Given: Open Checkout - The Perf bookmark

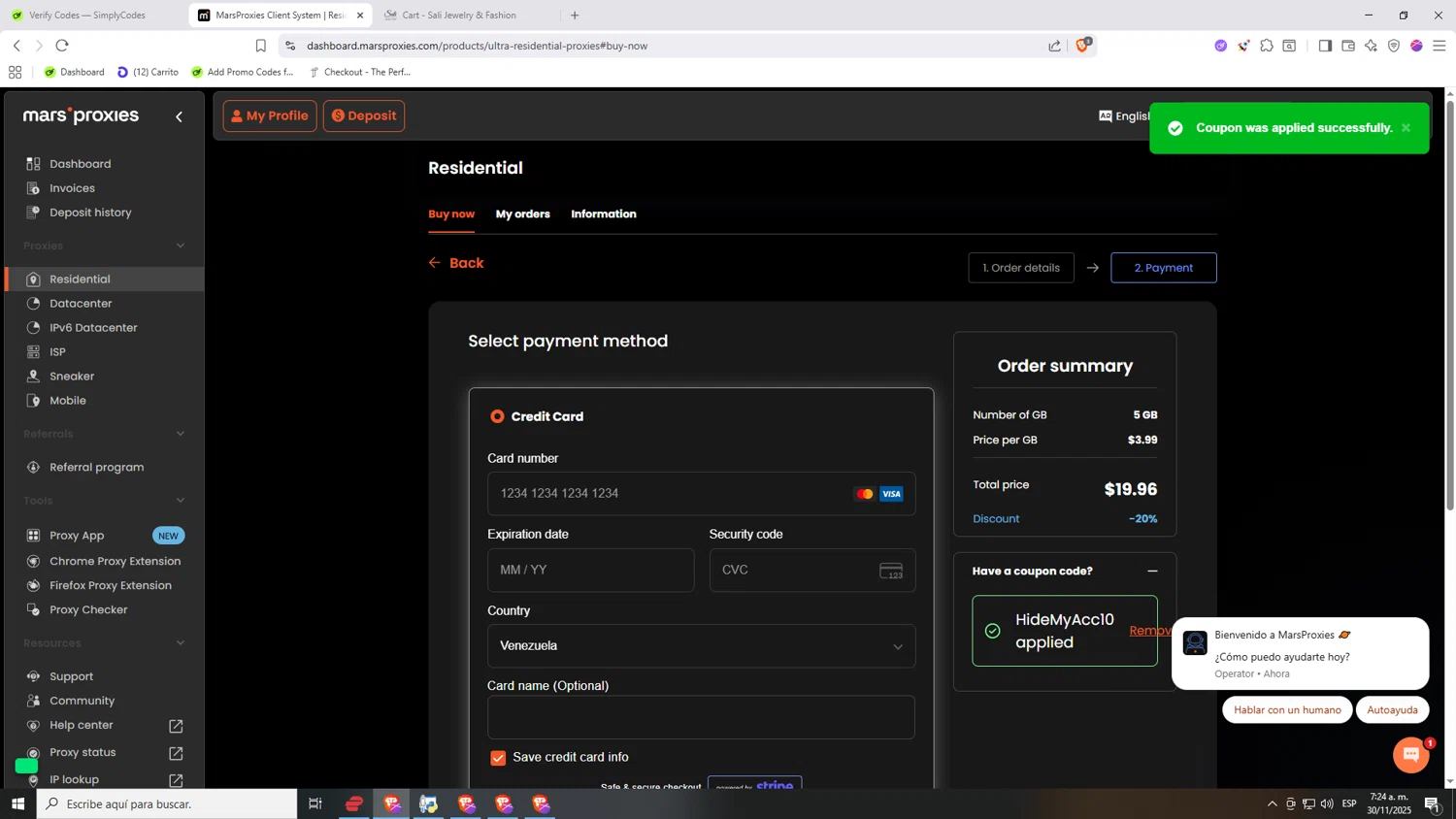Looking at the screenshot, I should pyautogui.click(x=360, y=72).
